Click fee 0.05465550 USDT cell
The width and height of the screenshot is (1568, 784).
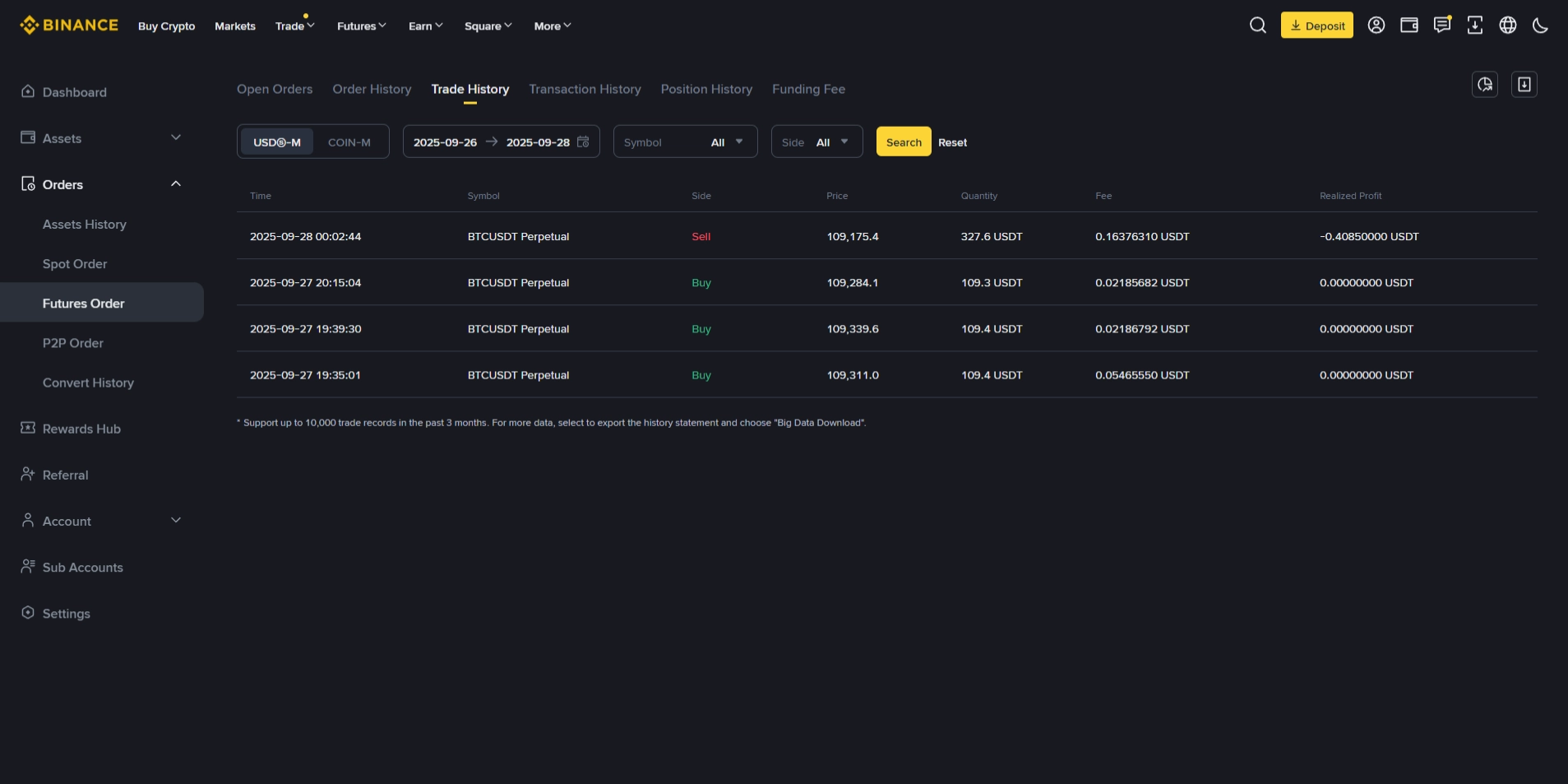(1142, 374)
